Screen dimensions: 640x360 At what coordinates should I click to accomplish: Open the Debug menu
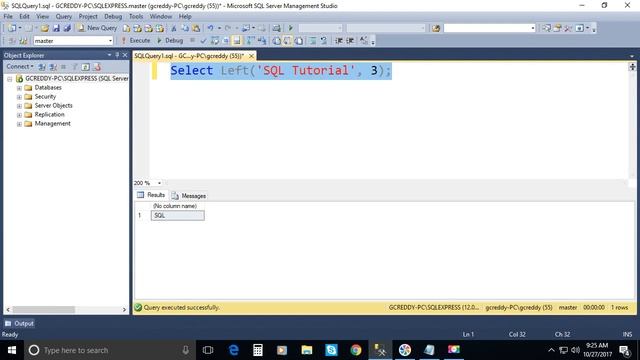pos(113,16)
